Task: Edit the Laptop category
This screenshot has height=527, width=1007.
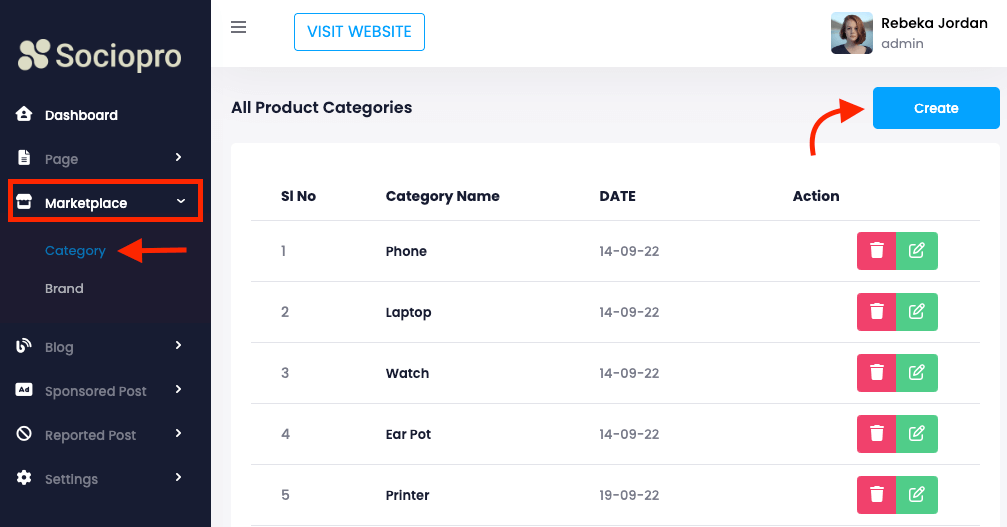Action: click(917, 312)
